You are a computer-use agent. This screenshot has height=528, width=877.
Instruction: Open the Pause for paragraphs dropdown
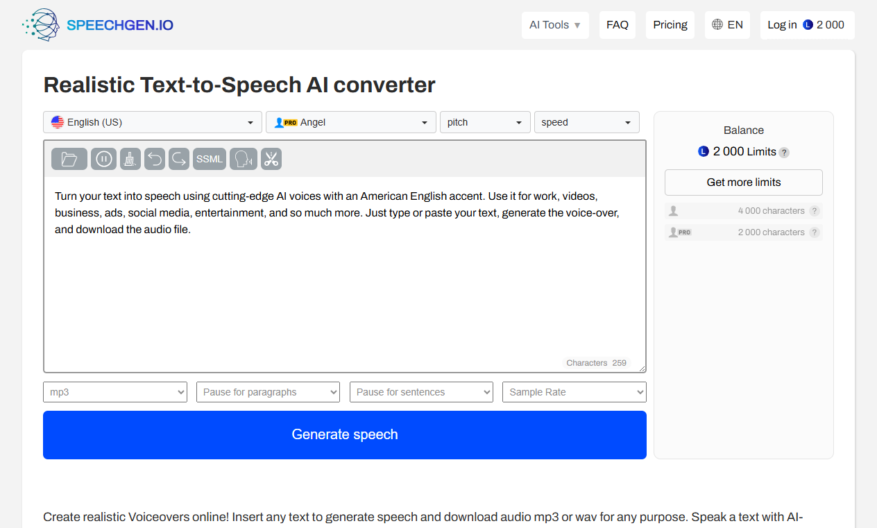click(x=268, y=392)
